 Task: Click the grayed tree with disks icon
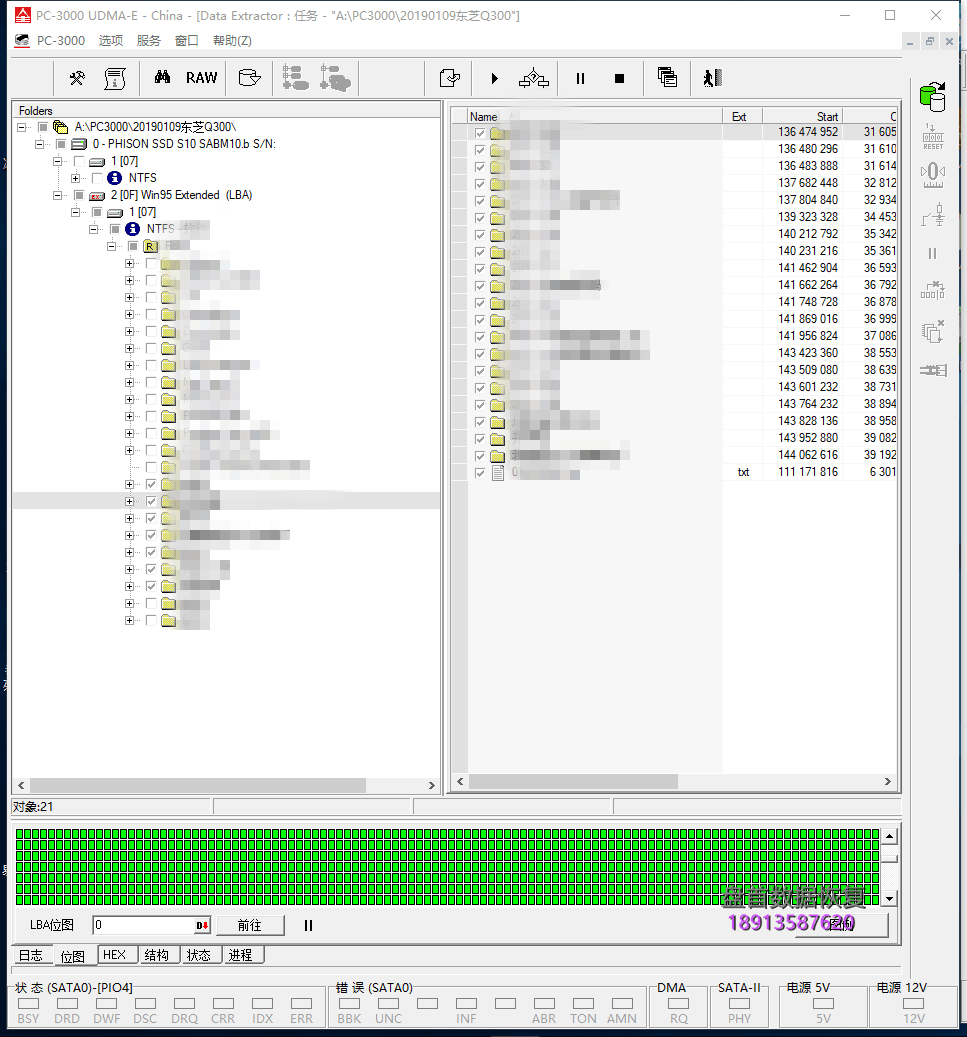(x=335, y=78)
